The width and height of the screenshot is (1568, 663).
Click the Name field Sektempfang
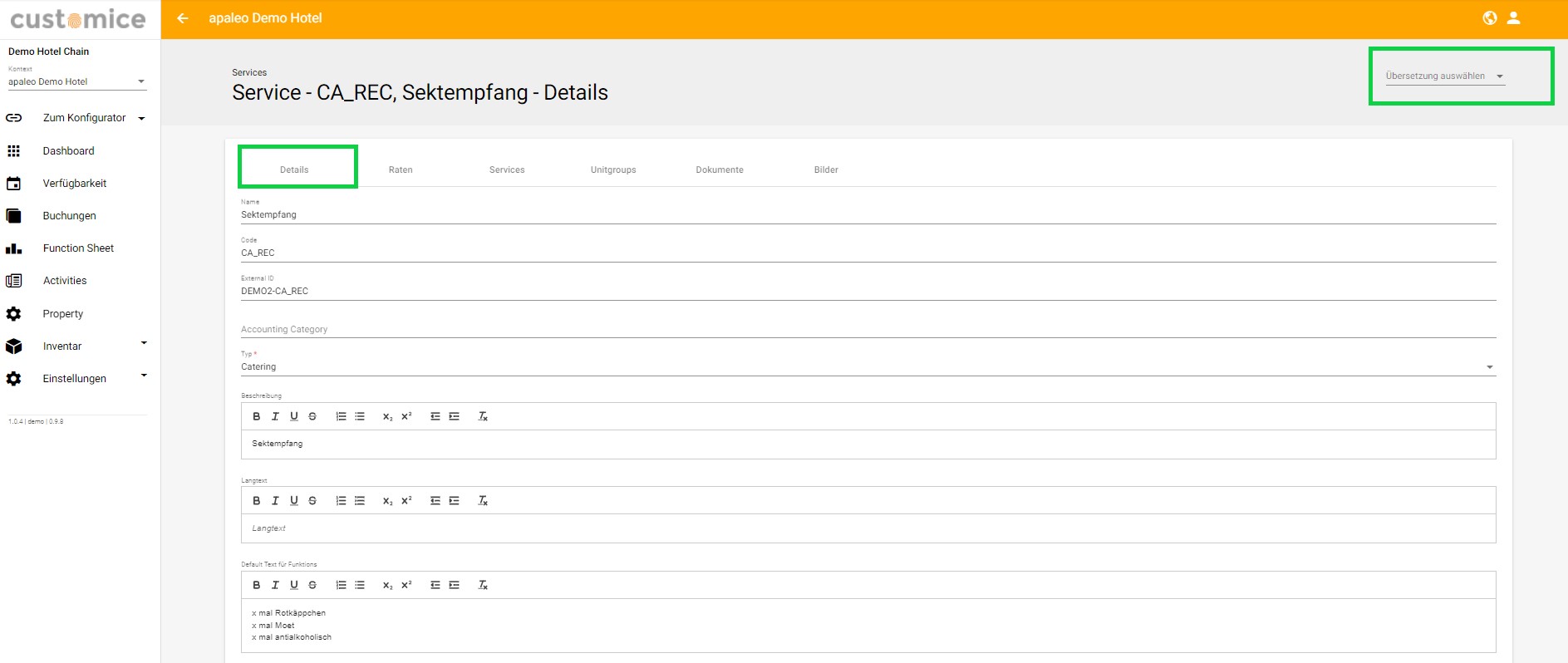pyautogui.click(x=868, y=214)
